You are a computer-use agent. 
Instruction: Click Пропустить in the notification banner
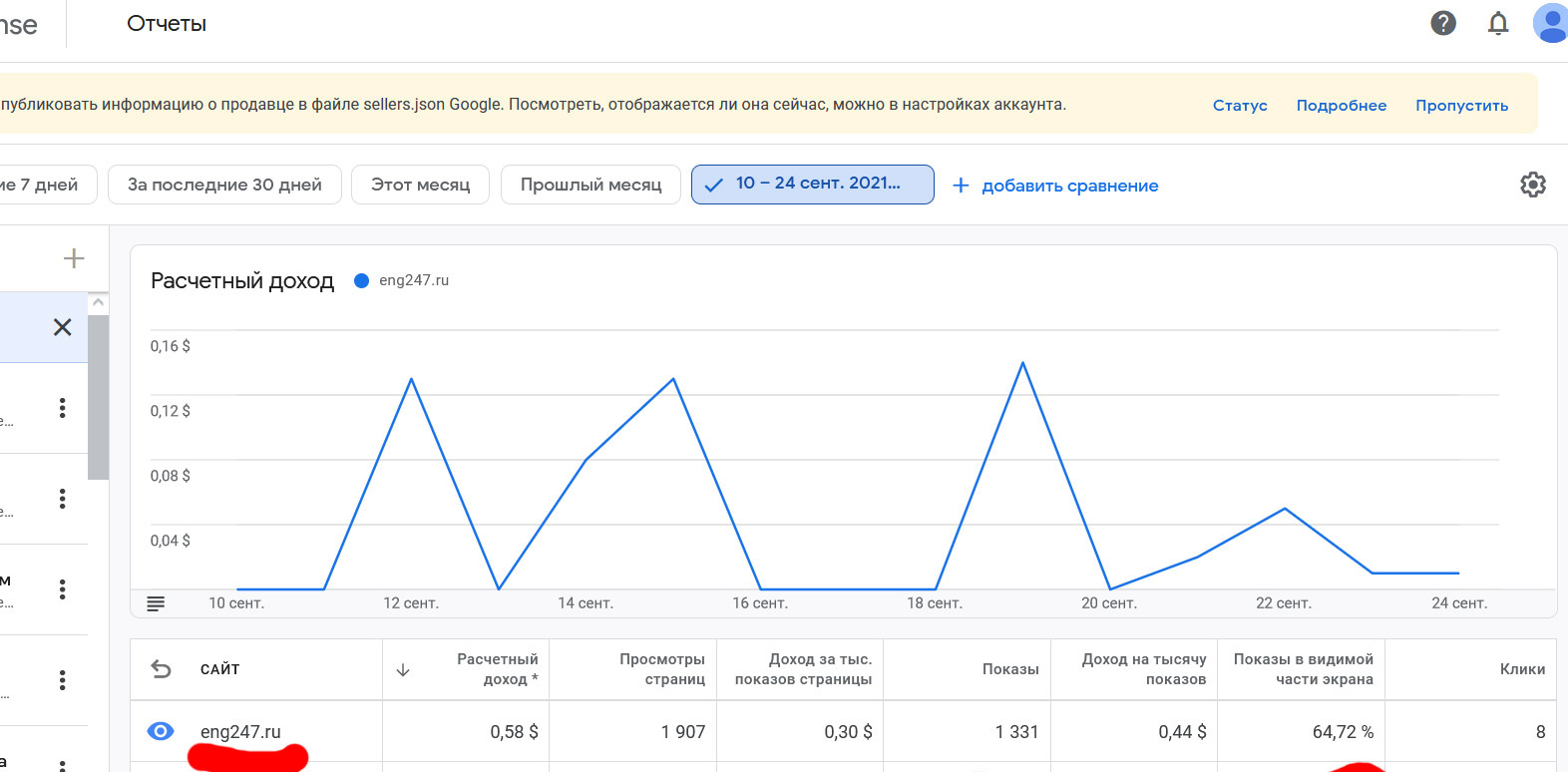1461,106
